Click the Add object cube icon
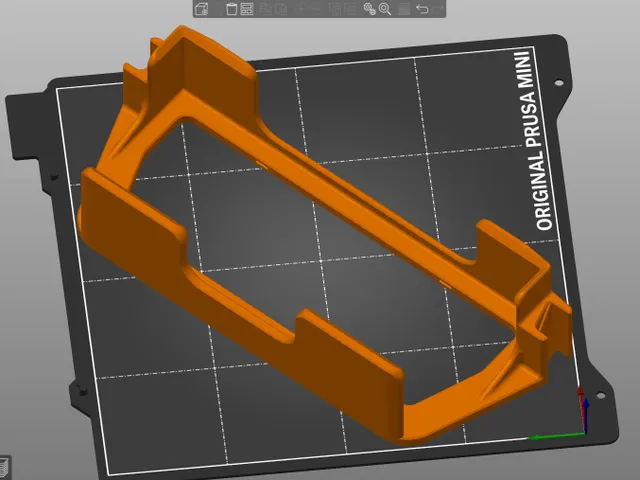This screenshot has height=480, width=640. (x=201, y=9)
